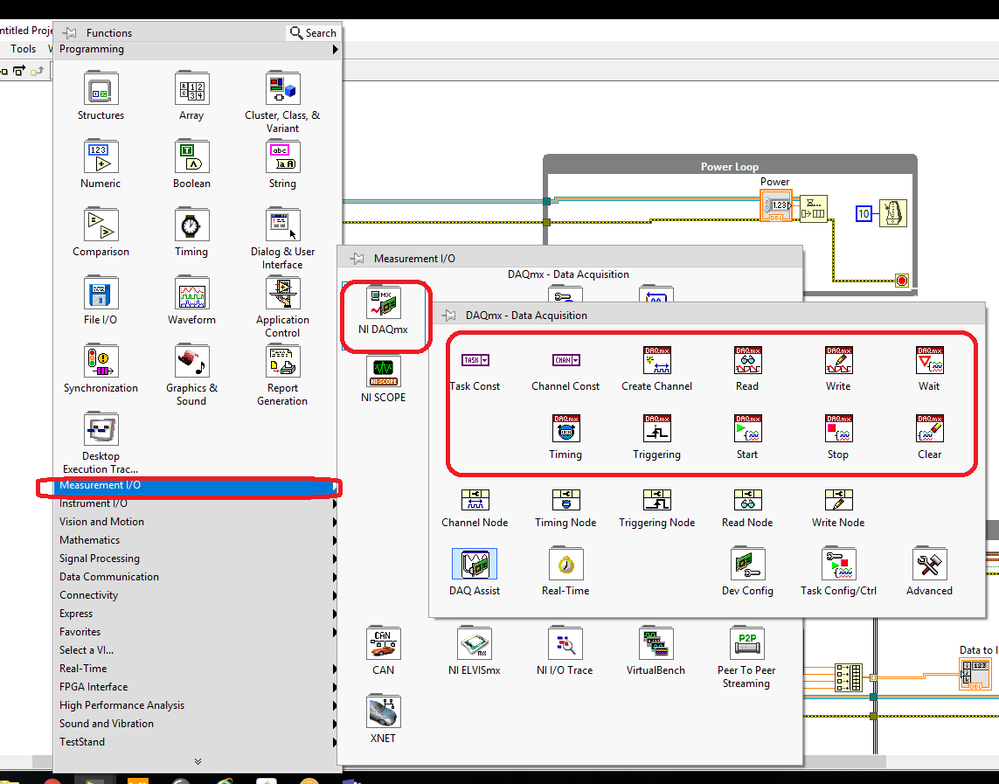Pin the Functions palette
This screenshot has width=999, height=784.
(x=69, y=32)
